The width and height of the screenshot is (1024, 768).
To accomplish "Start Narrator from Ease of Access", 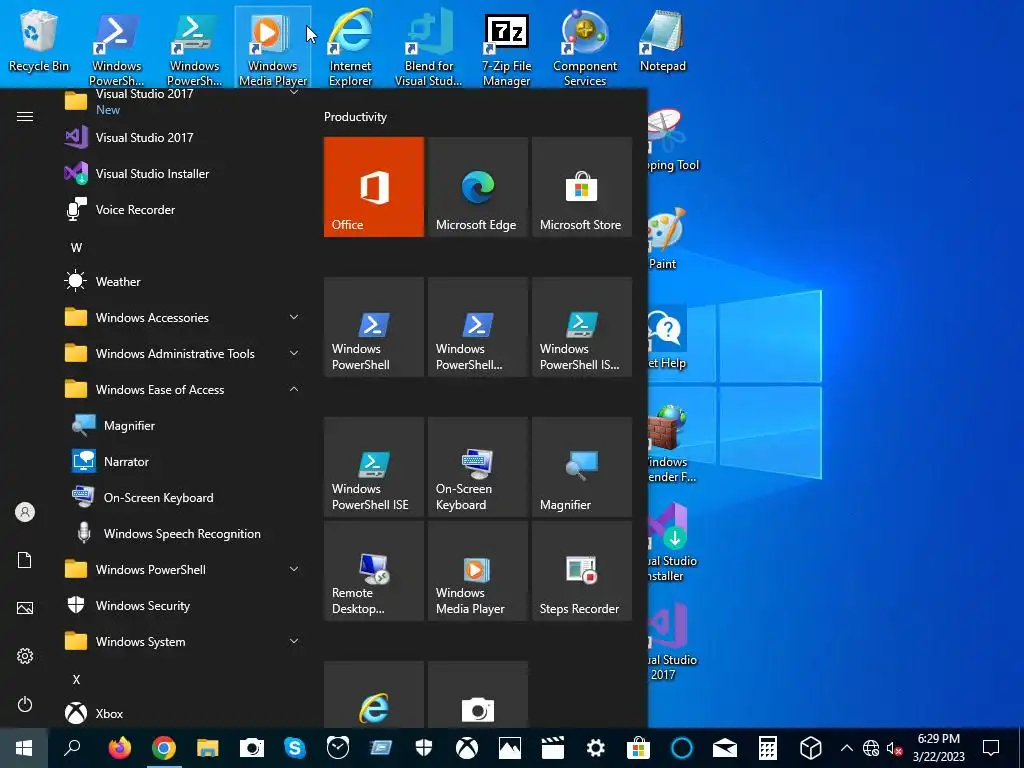I will click(183, 462).
